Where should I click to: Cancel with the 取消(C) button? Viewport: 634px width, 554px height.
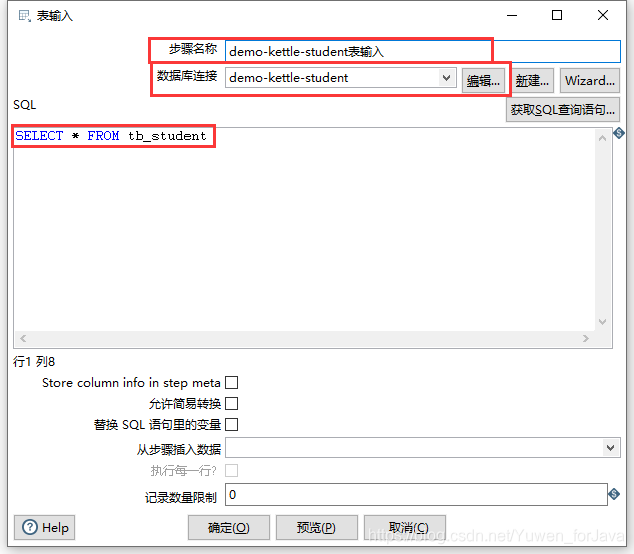[x=405, y=527]
